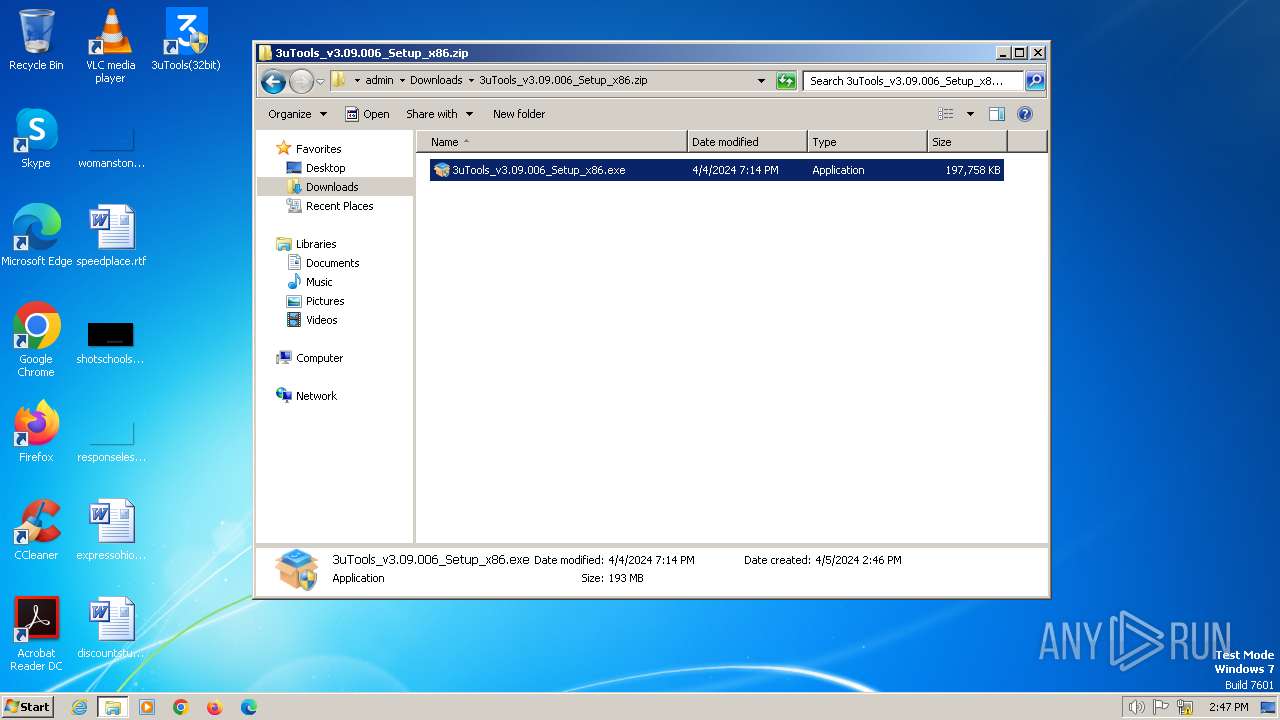Expand address bar history dropdown
The image size is (1280, 720).
pos(762,81)
